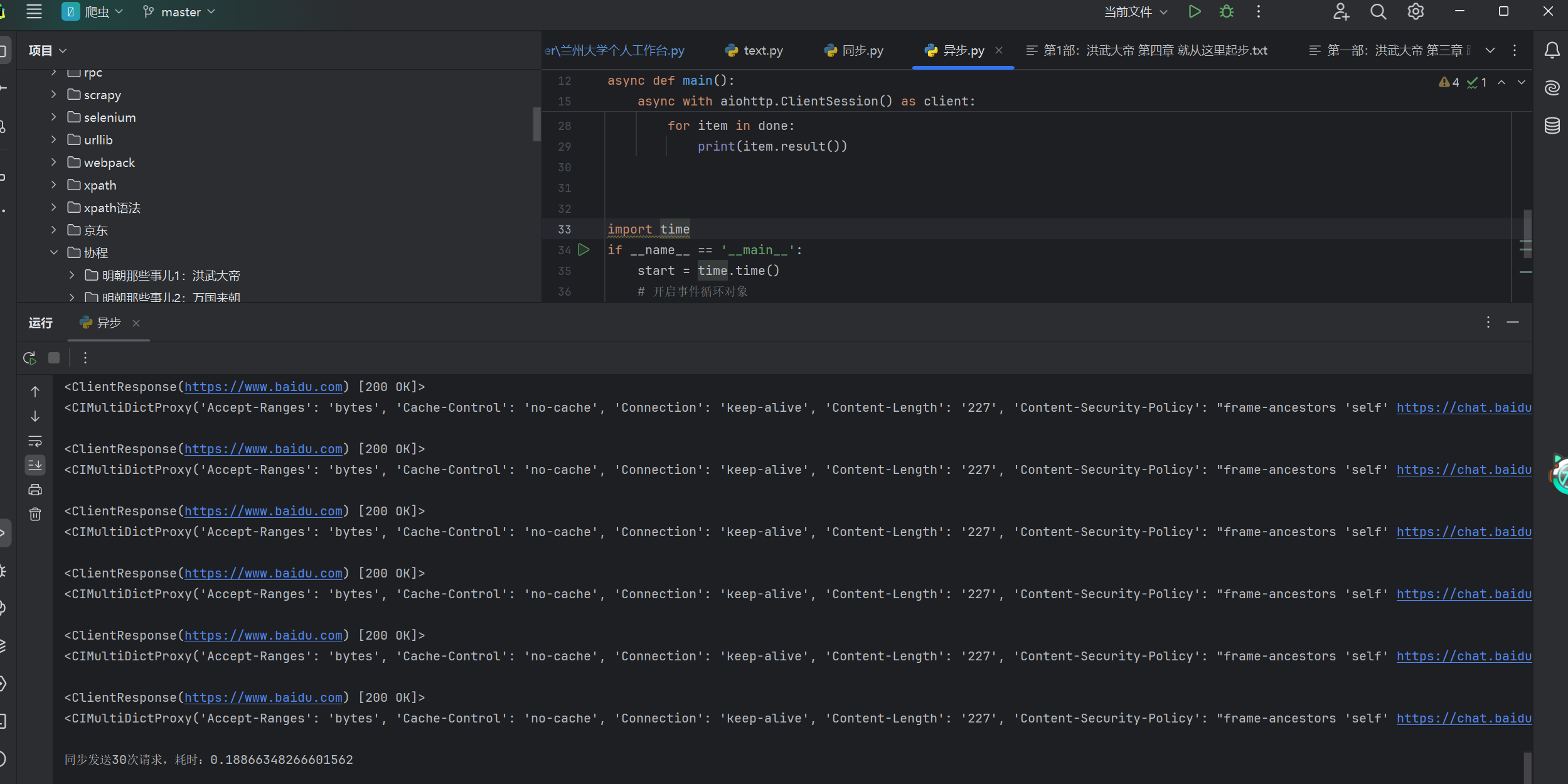Clear all console output with trash icon

point(35,514)
